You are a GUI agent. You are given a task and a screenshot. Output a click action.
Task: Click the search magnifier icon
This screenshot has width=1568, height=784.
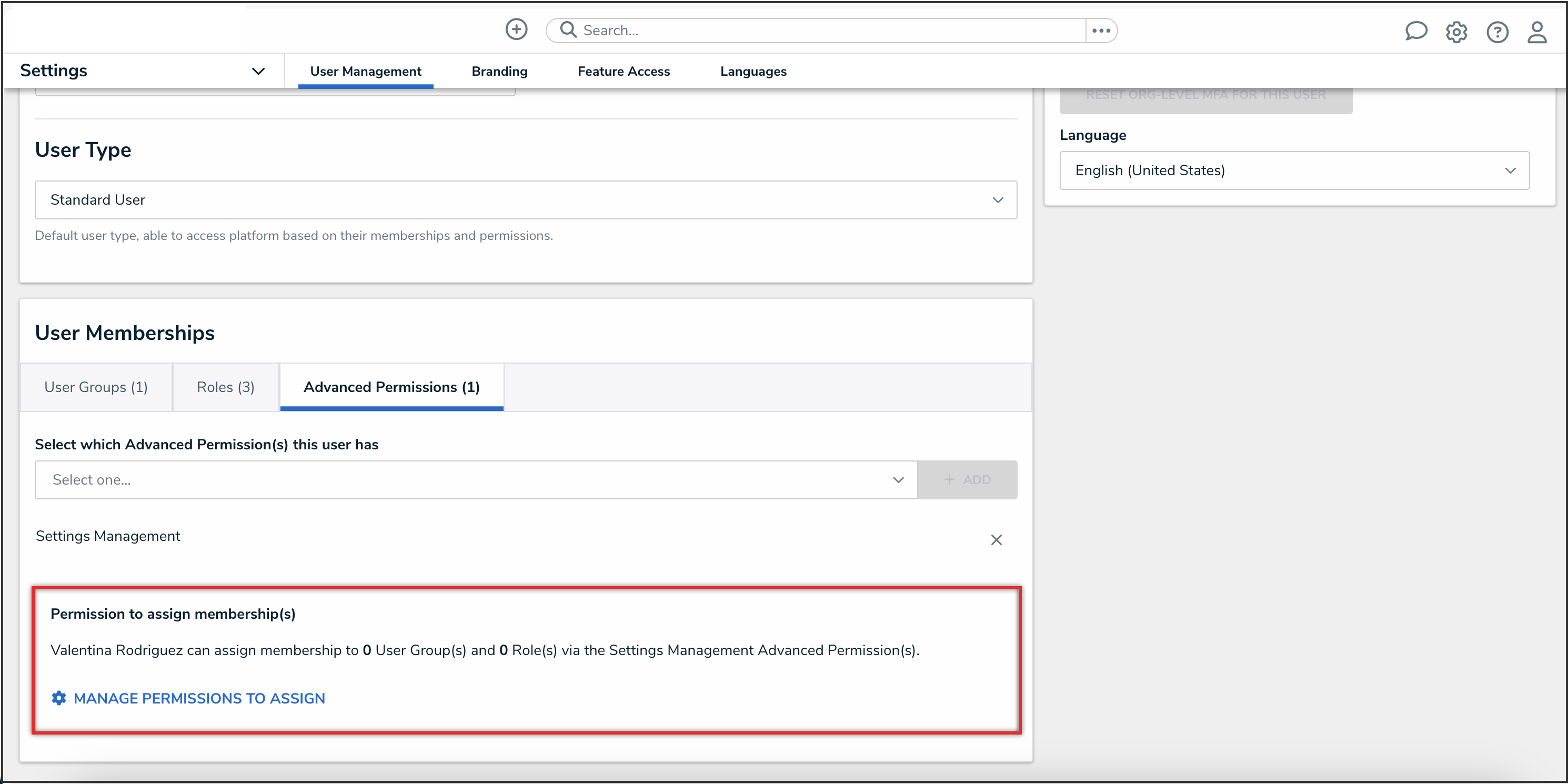pos(568,30)
